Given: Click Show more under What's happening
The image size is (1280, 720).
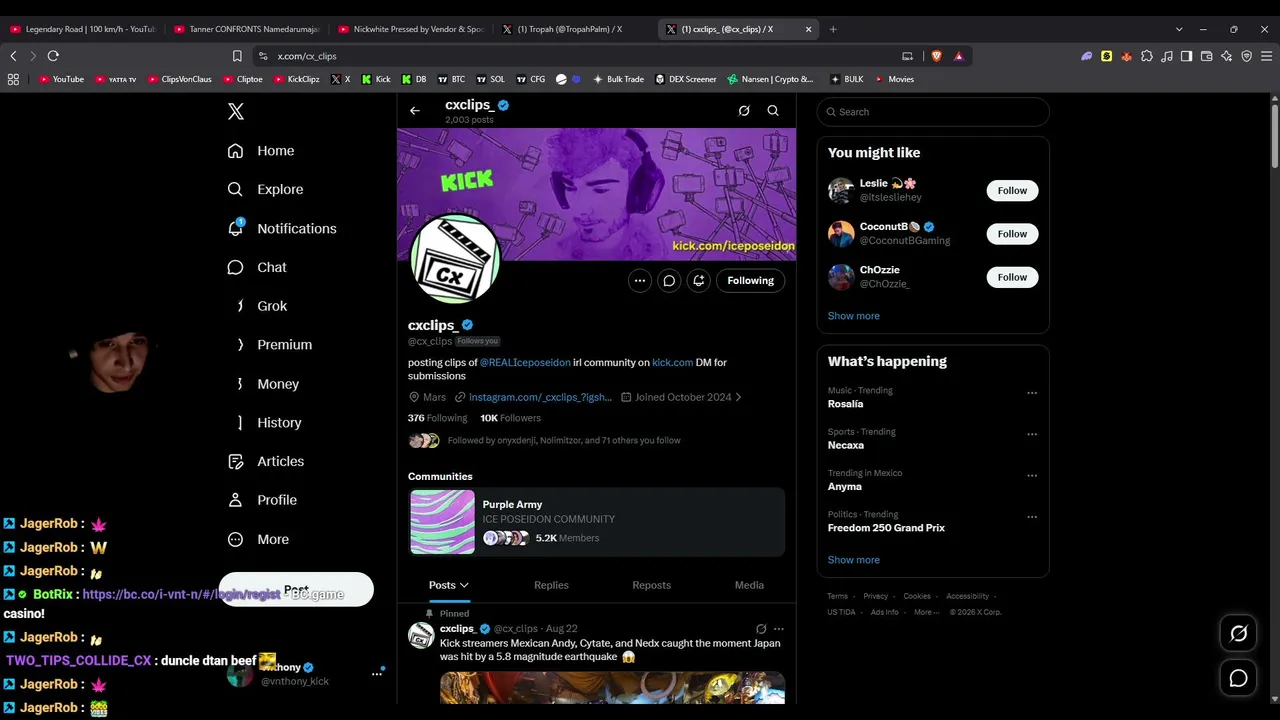Looking at the screenshot, I should point(853,560).
